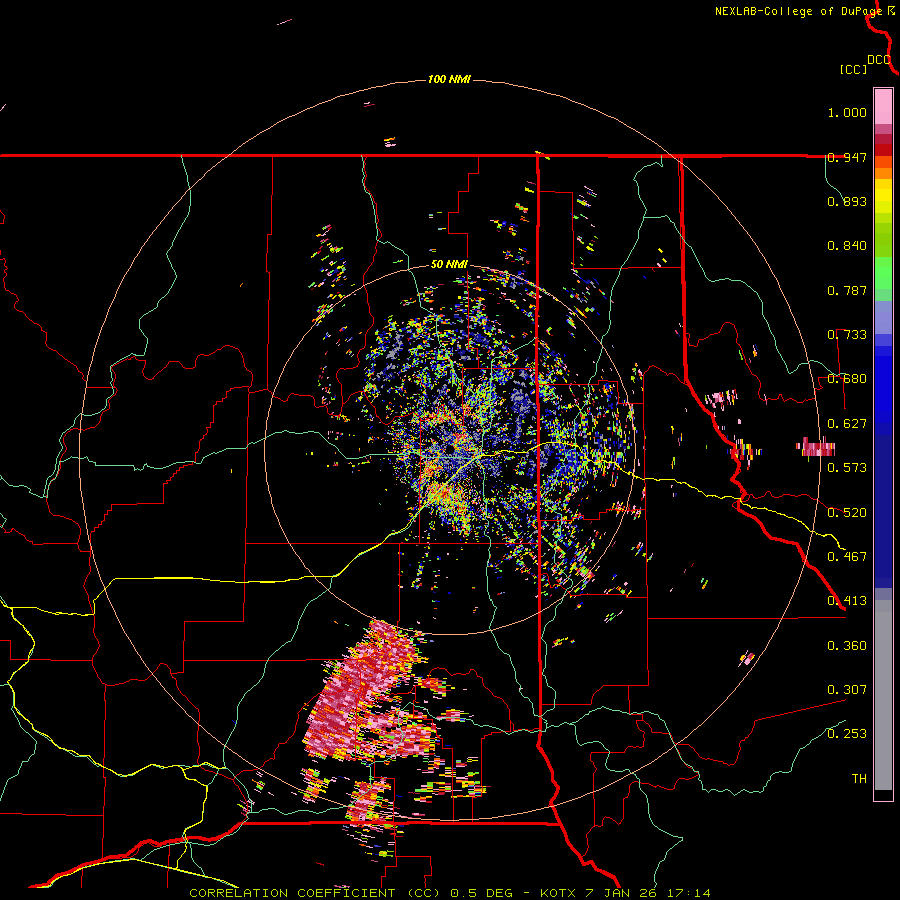Click the 0.307 legend value

click(847, 690)
